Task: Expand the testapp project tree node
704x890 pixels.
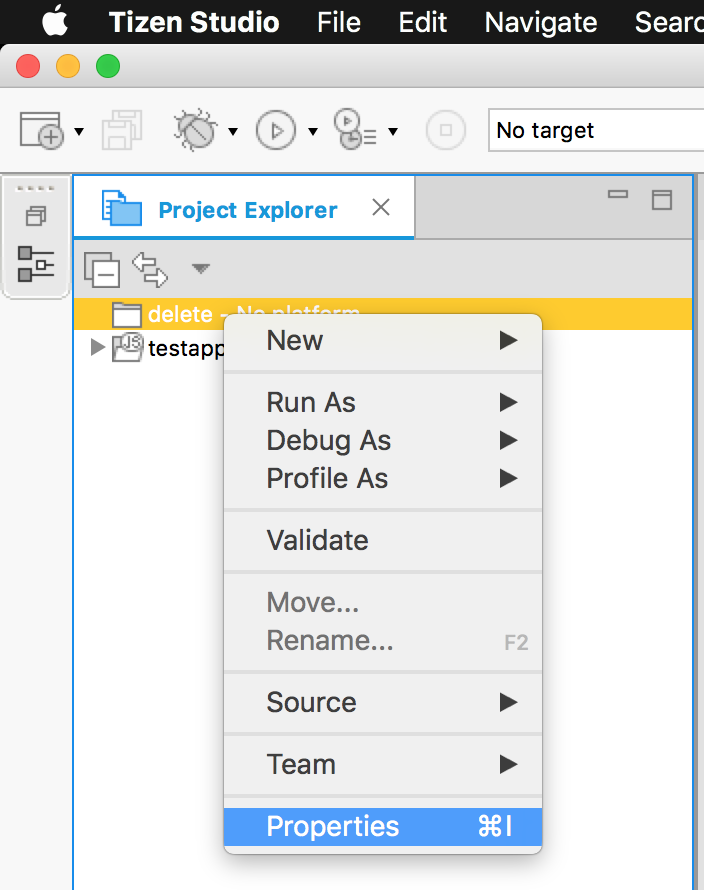Action: pos(98,348)
